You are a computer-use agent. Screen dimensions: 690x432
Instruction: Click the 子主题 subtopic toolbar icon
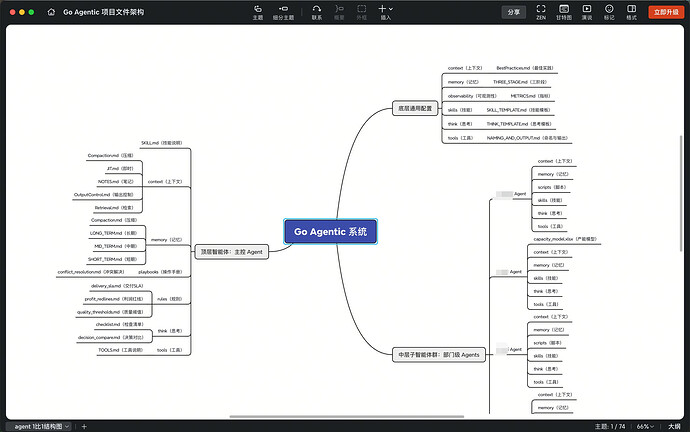[286, 11]
